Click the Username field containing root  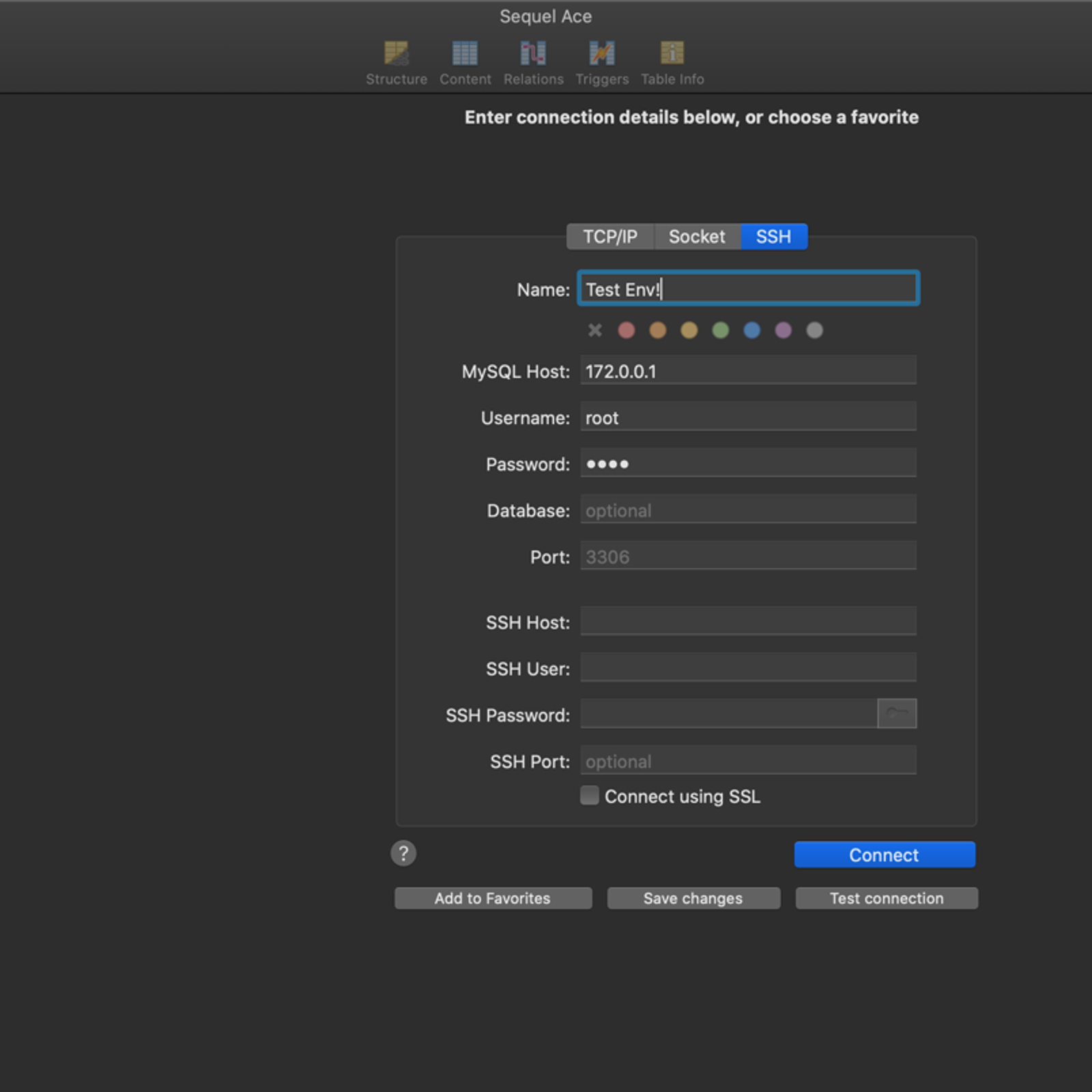pos(749,416)
